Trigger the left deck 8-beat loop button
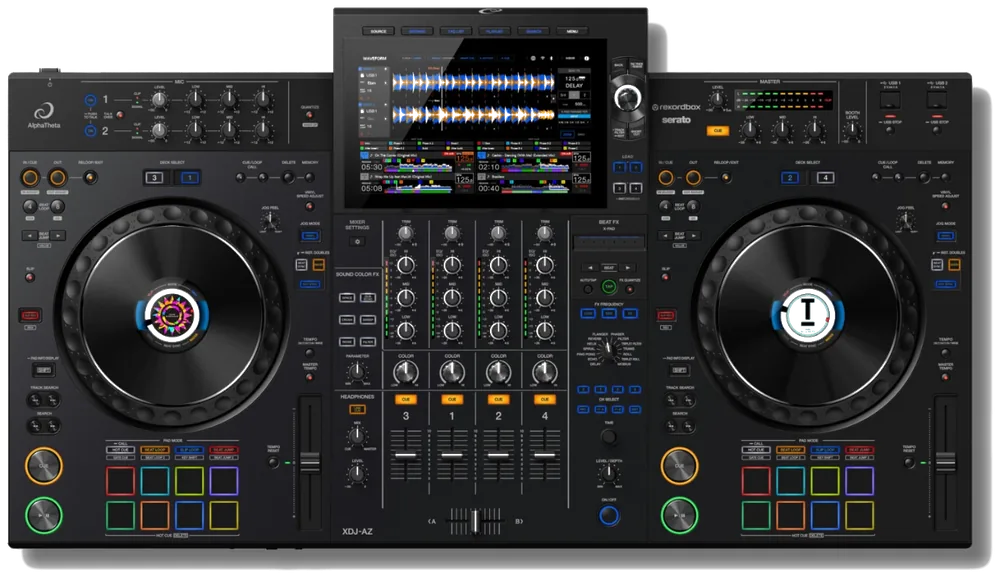The height and width of the screenshot is (578, 1000). coord(57,206)
